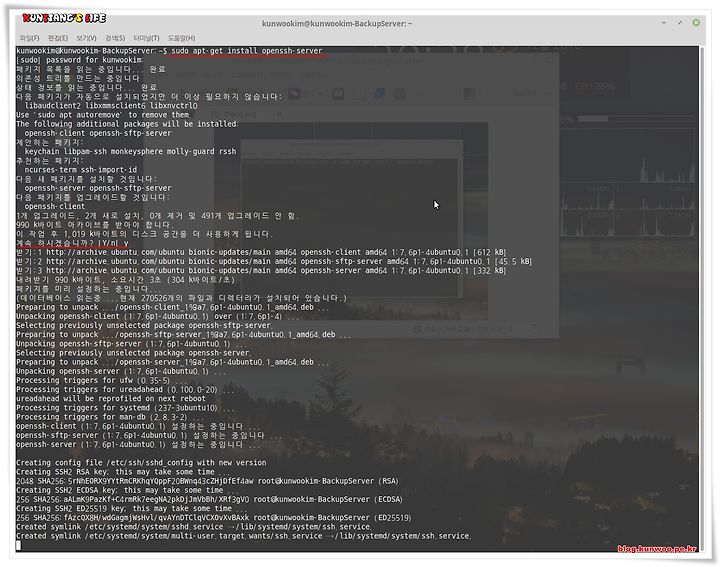Click the 2048 SHA256 RSA fingerprint line
Viewport: 720px width, 567px height.
point(208,481)
